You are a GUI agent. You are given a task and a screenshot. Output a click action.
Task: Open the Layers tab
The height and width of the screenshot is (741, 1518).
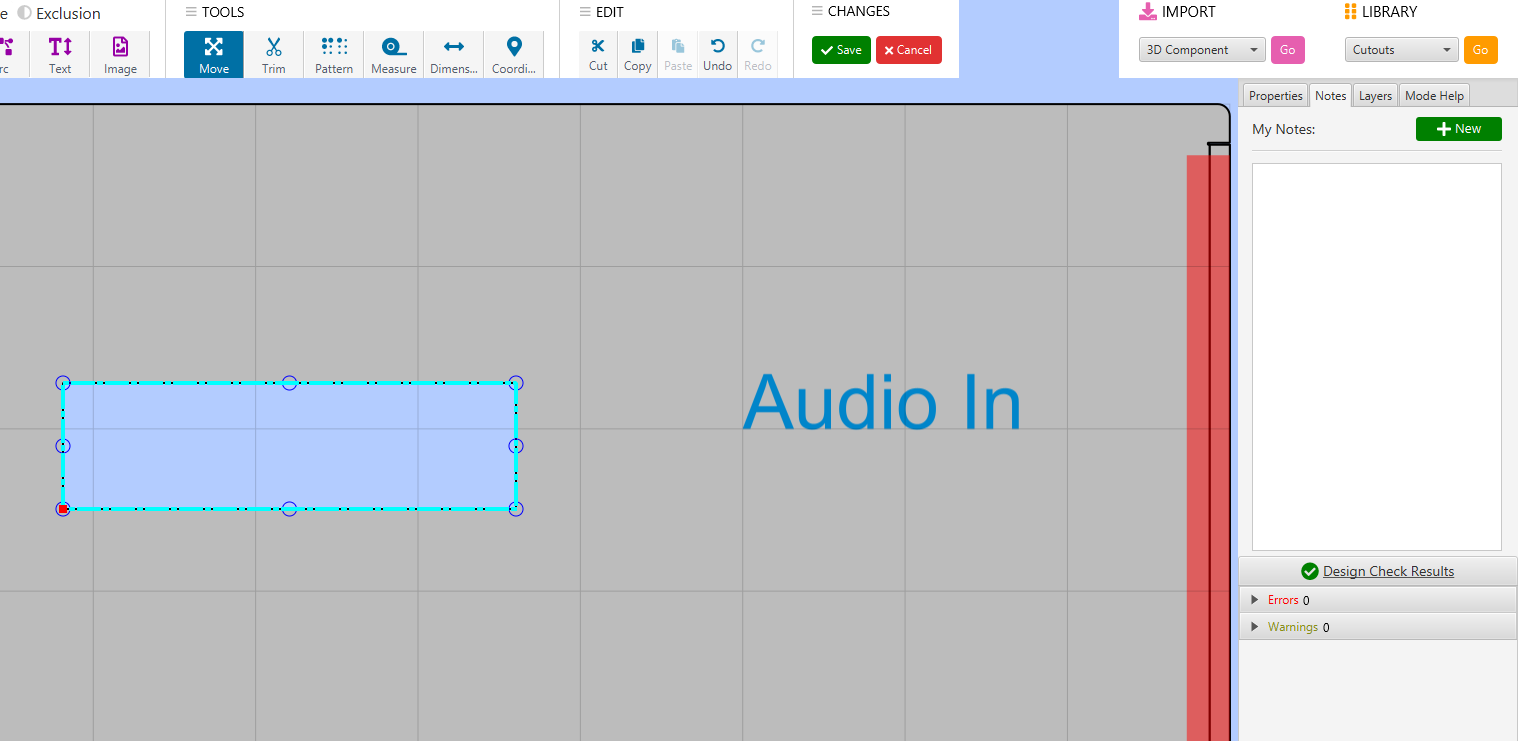1375,96
